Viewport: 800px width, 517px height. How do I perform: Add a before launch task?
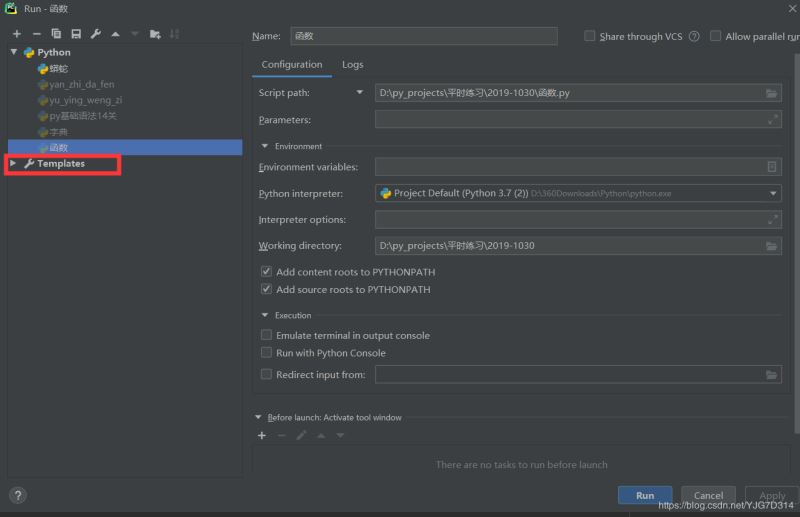262,435
